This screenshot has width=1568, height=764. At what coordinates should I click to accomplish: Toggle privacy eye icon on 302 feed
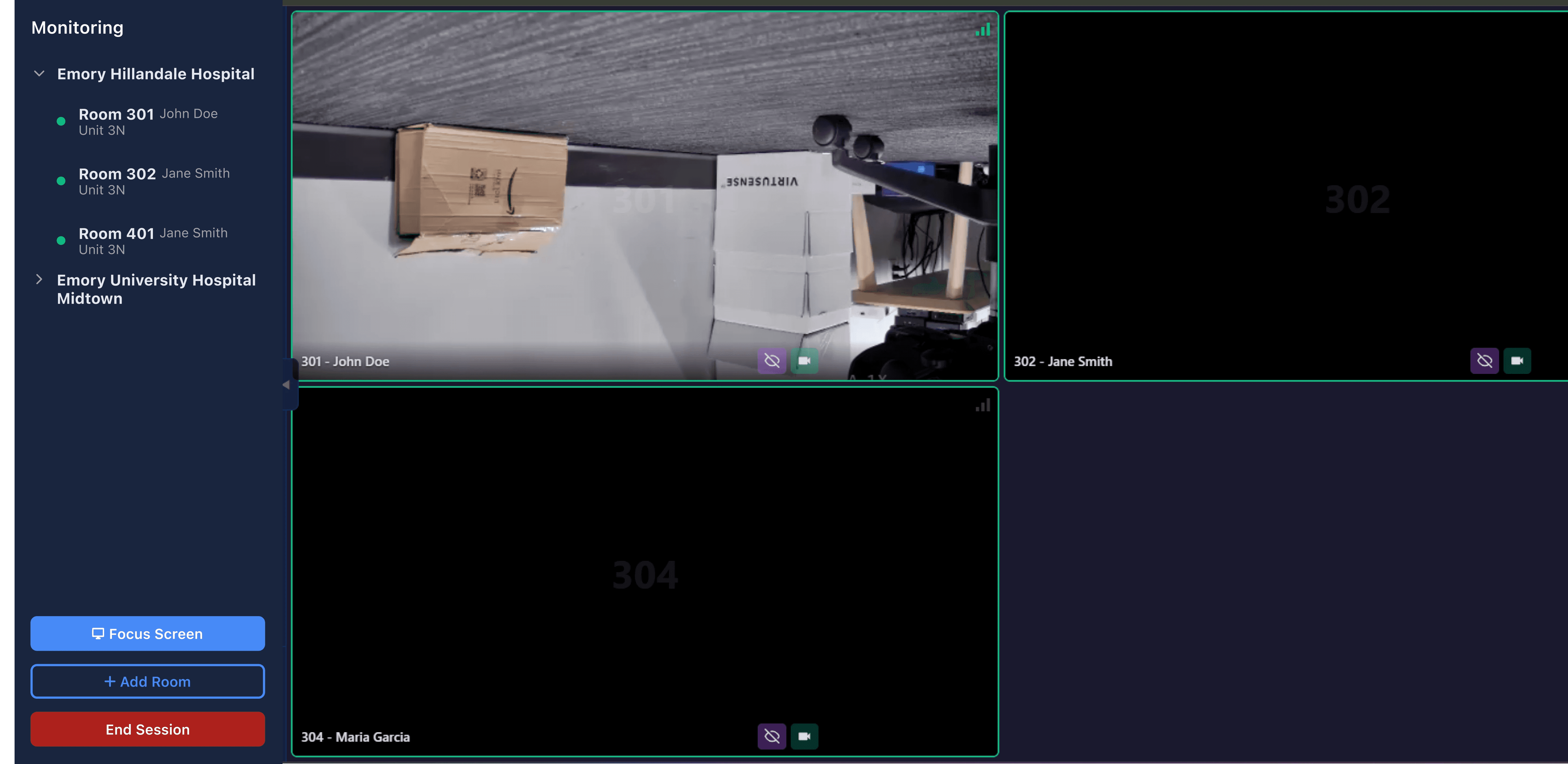click(1484, 361)
